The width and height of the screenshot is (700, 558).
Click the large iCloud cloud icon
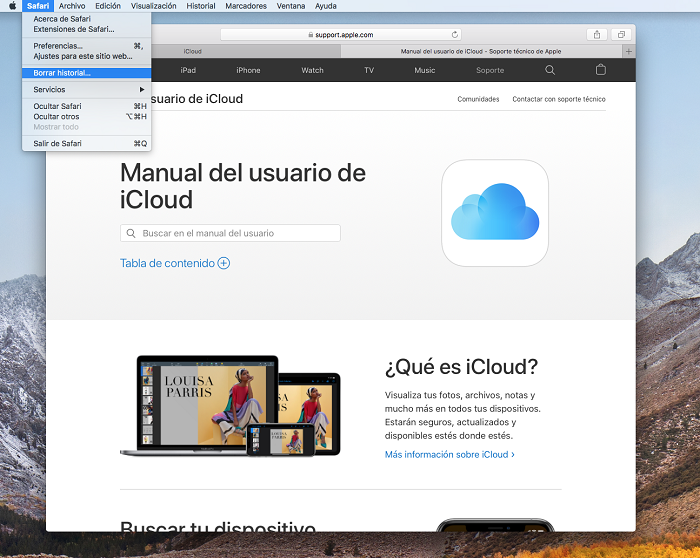(495, 213)
